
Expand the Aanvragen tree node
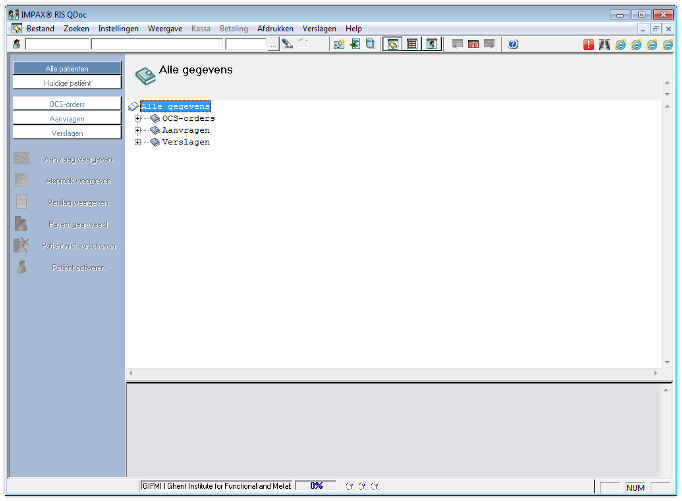pyautogui.click(x=138, y=130)
